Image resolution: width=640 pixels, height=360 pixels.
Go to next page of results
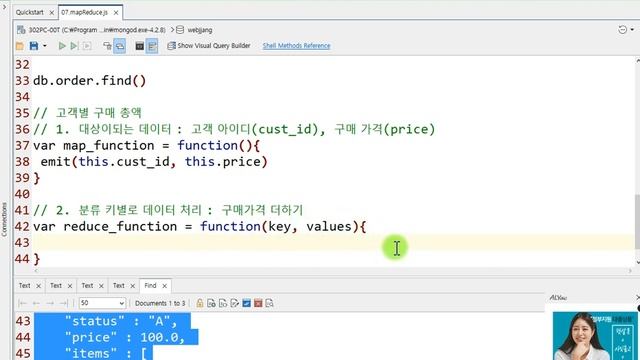(x=50, y=303)
